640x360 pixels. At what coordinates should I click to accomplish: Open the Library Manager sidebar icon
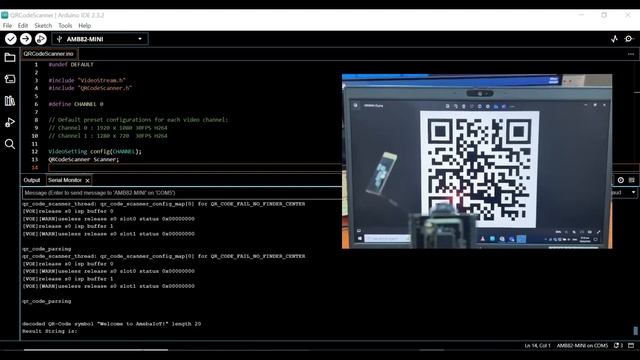10,101
